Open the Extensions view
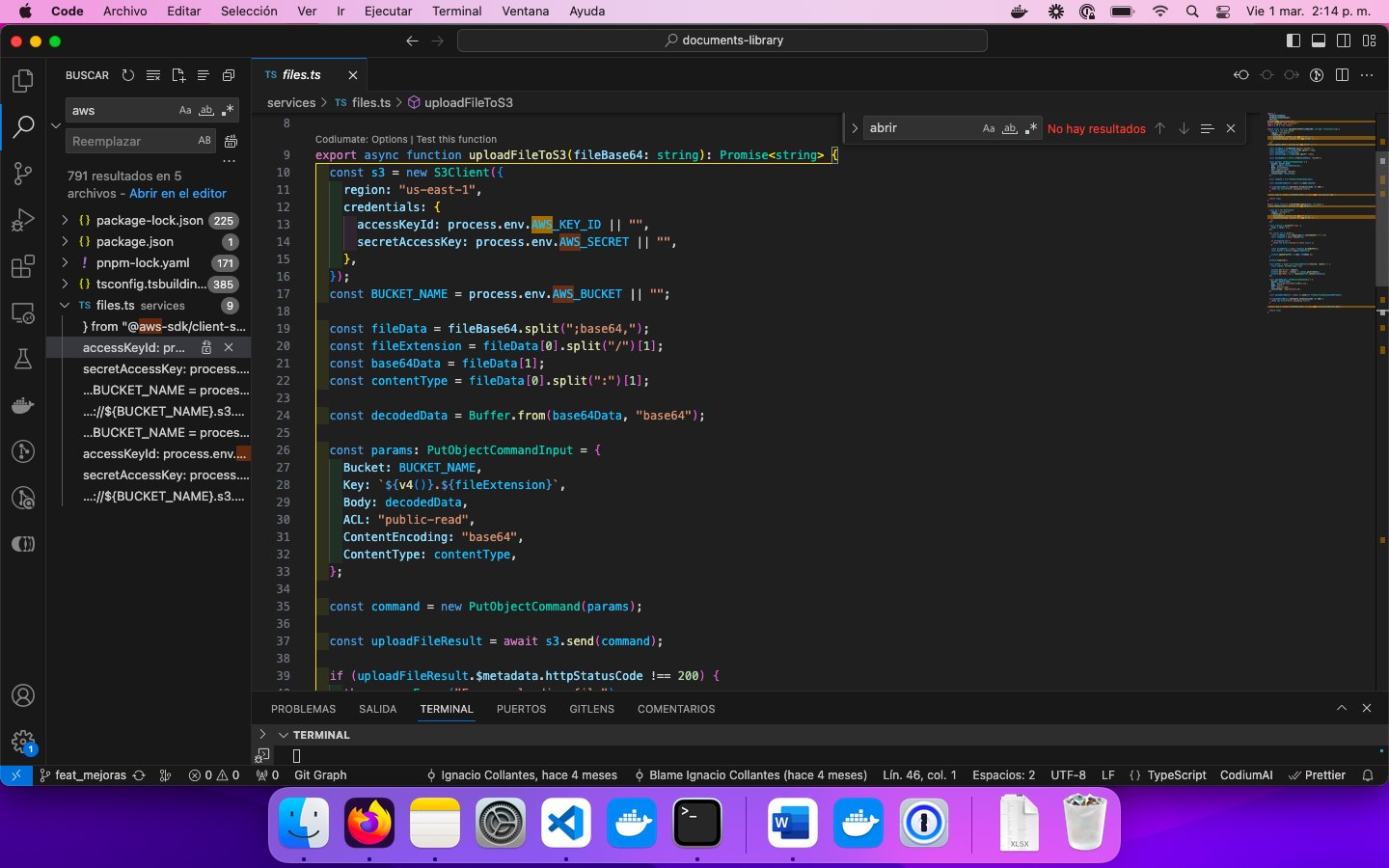The image size is (1389, 868). point(23,267)
